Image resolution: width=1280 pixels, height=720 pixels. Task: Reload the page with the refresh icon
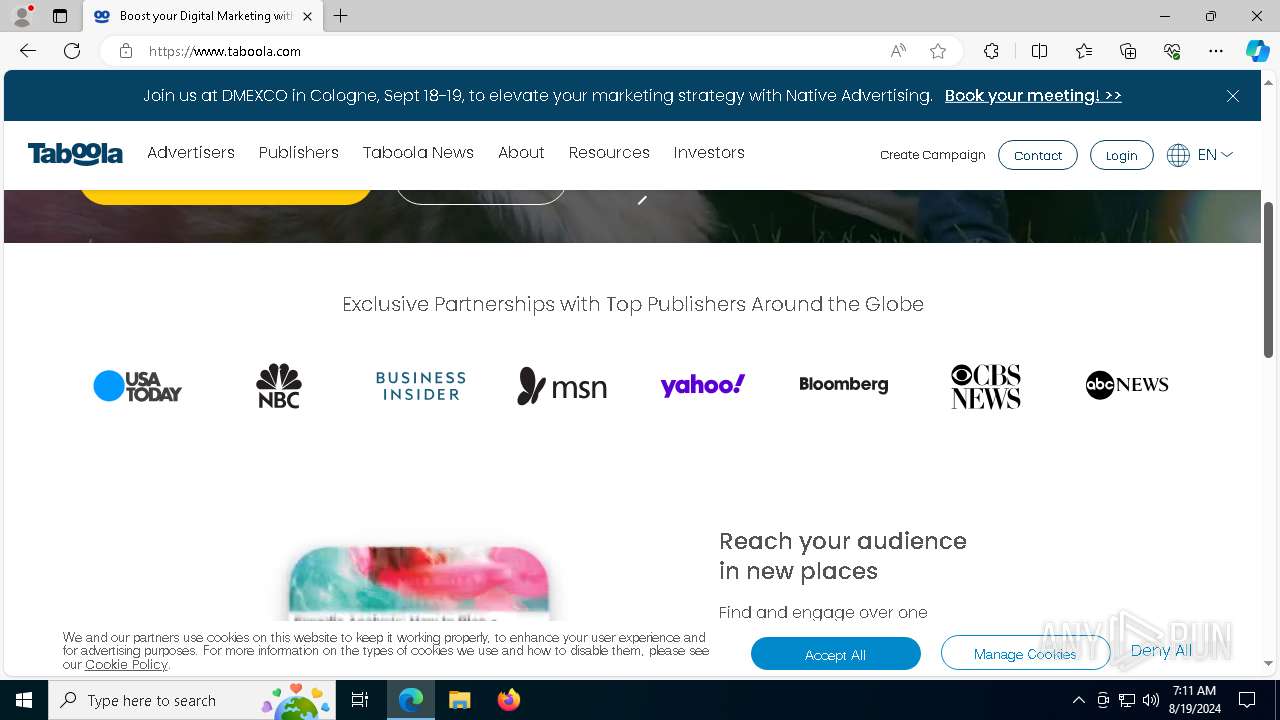click(72, 51)
